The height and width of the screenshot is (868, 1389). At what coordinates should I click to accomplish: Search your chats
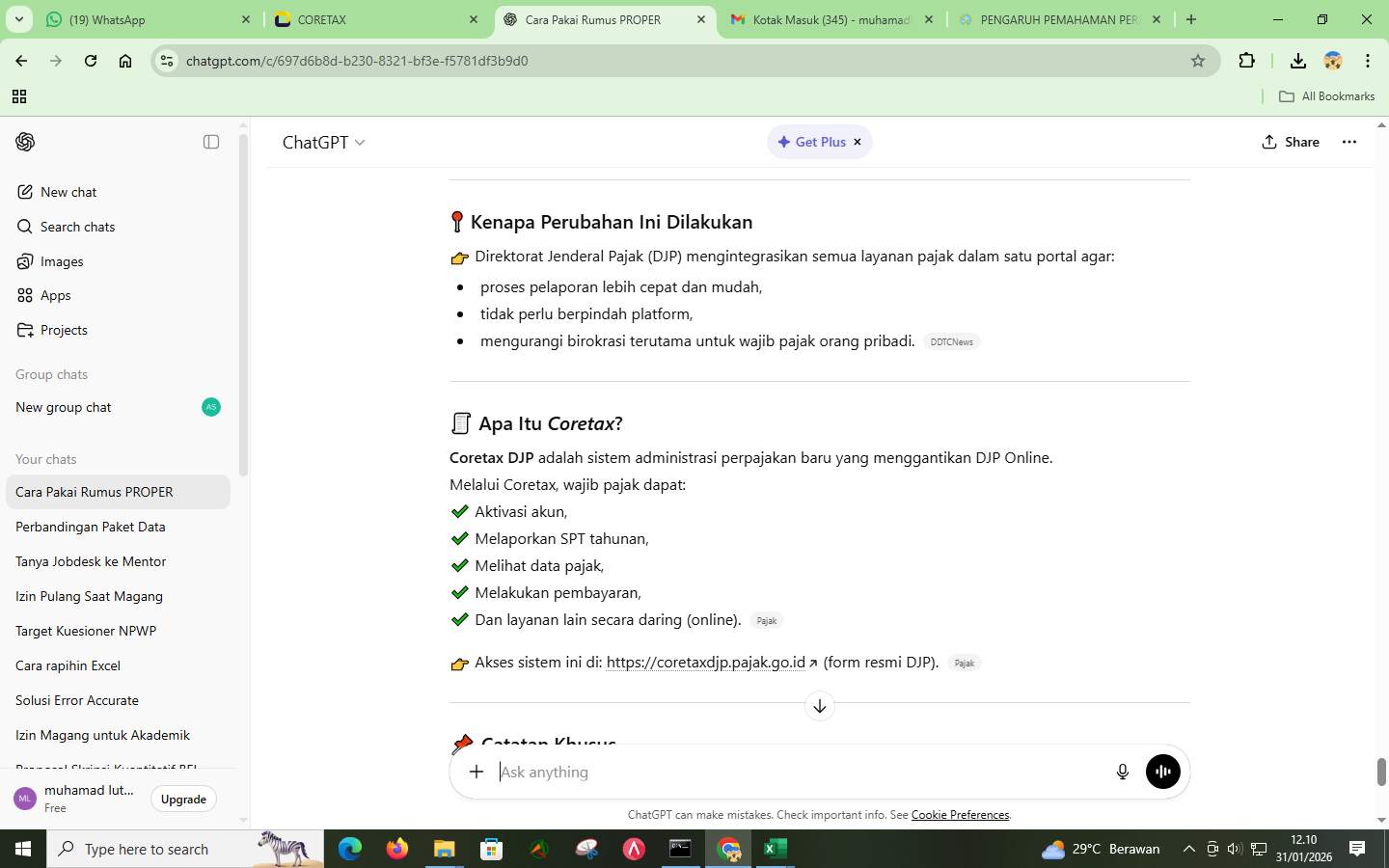pyautogui.click(x=78, y=227)
